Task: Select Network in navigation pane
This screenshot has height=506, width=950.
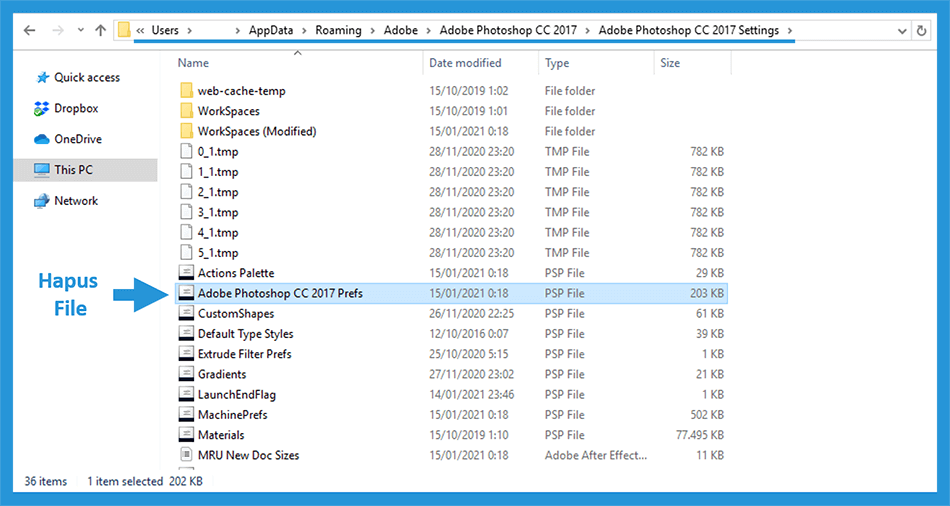Action: pos(76,201)
